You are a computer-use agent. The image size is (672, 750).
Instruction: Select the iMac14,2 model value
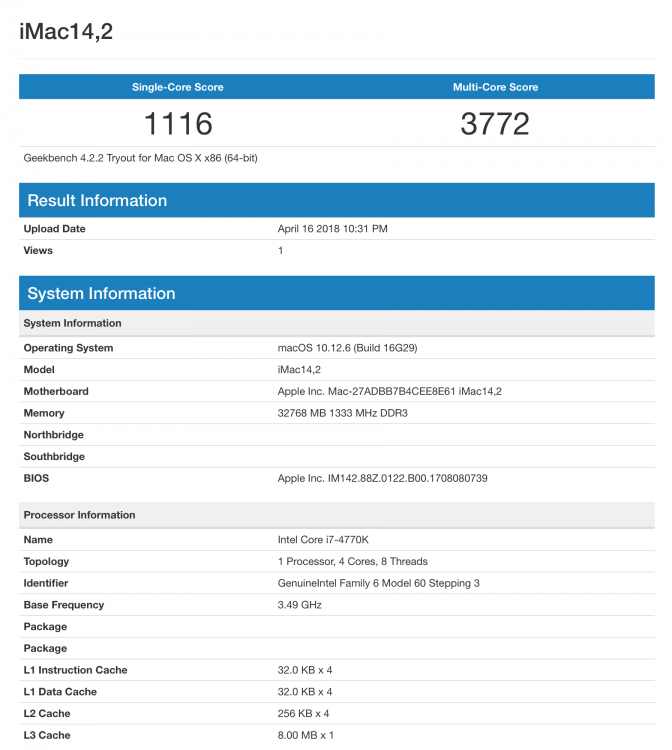coord(299,370)
